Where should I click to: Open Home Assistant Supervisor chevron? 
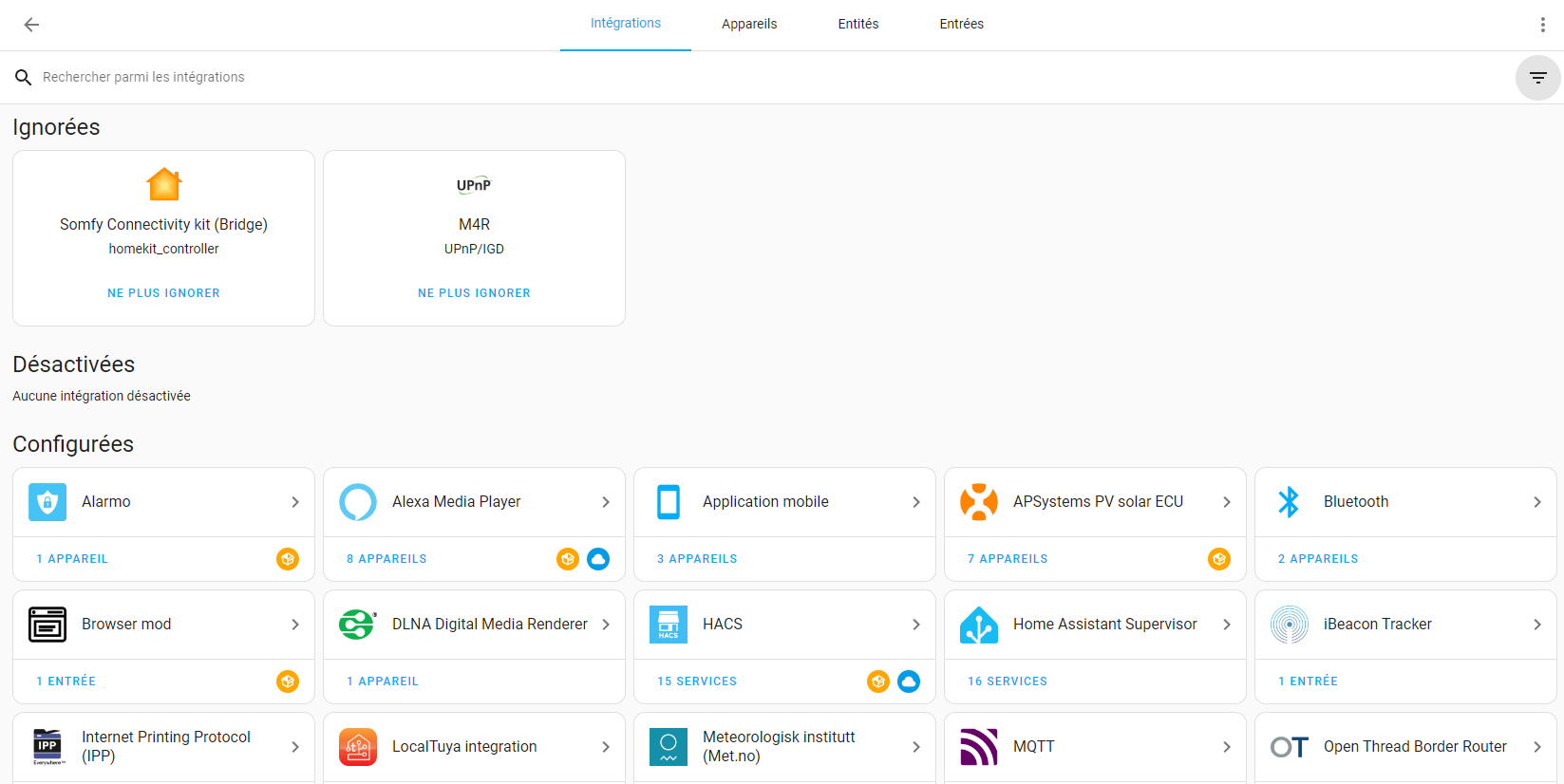(x=1227, y=625)
